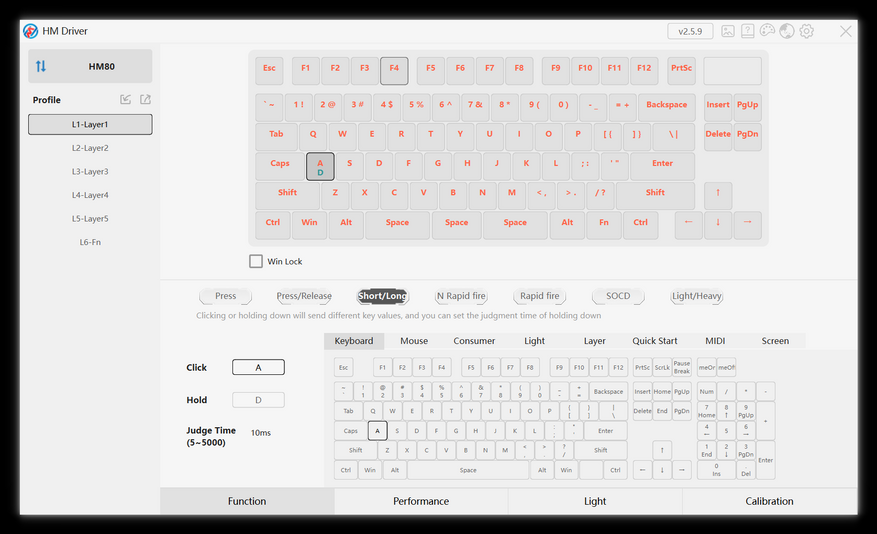Select the Light/Heavy mode
Image resolution: width=877 pixels, height=534 pixels.
[697, 296]
